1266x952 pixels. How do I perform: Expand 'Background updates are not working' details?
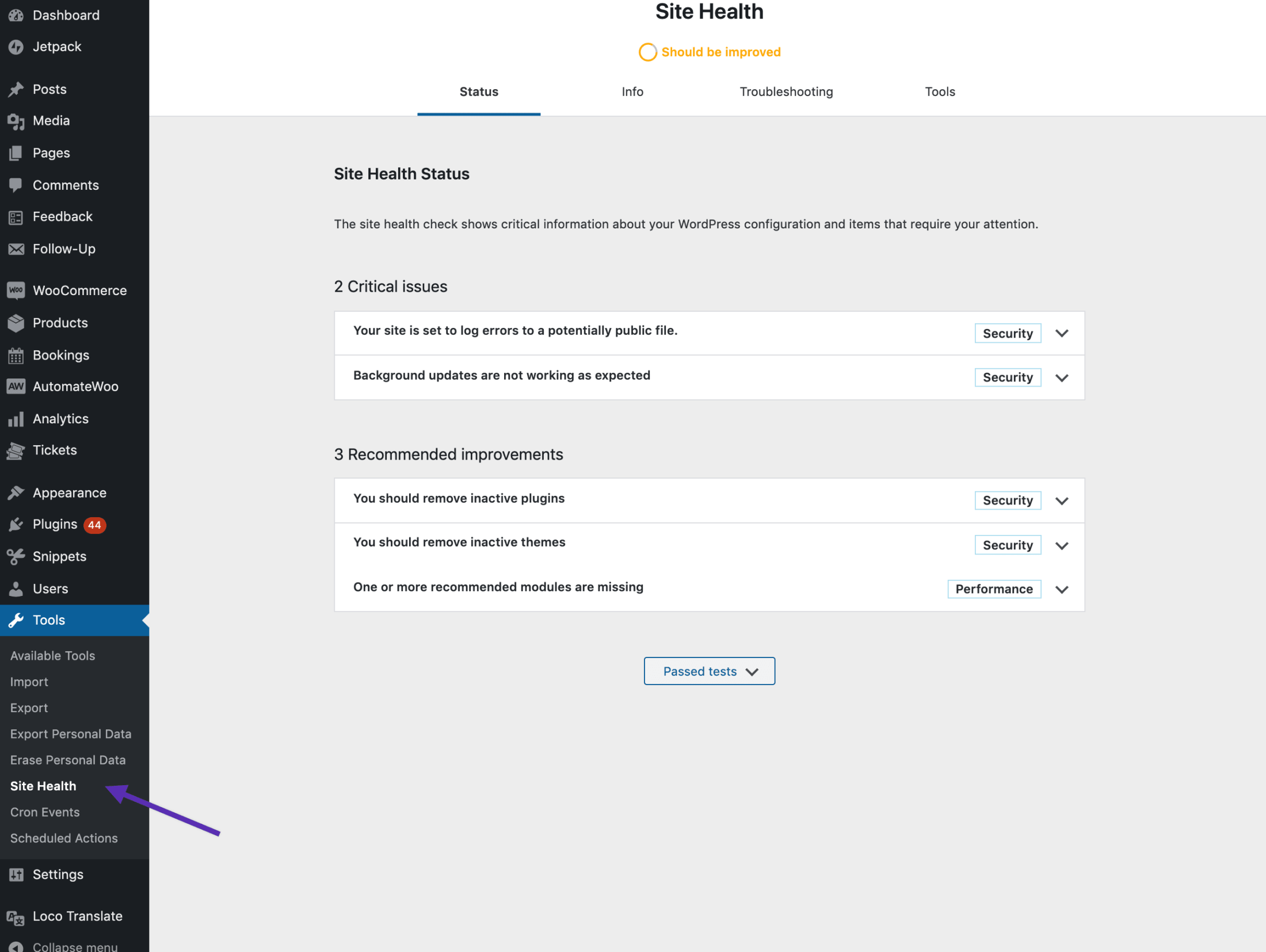click(x=1062, y=377)
